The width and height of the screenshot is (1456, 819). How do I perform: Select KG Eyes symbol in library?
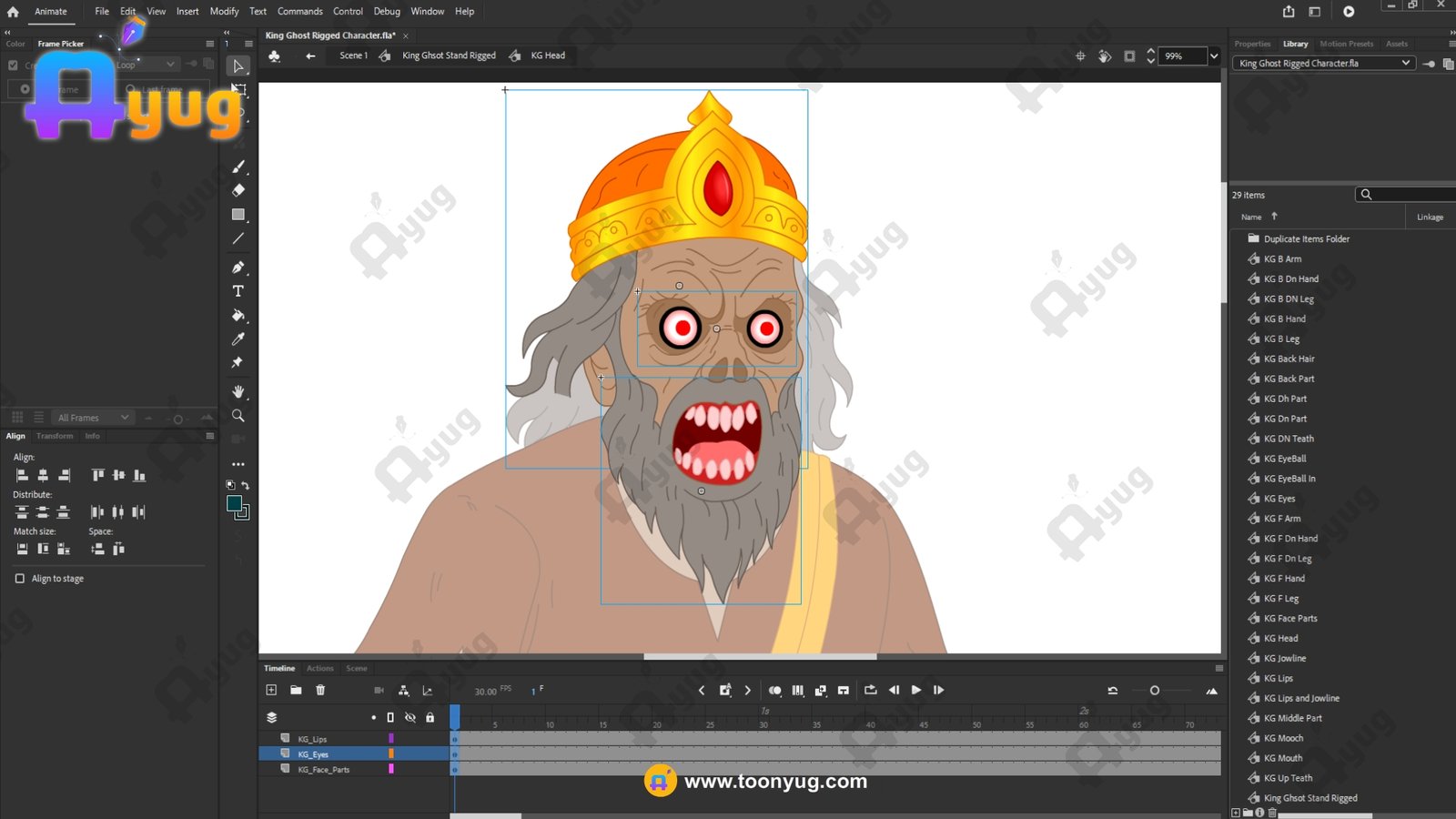click(x=1279, y=499)
